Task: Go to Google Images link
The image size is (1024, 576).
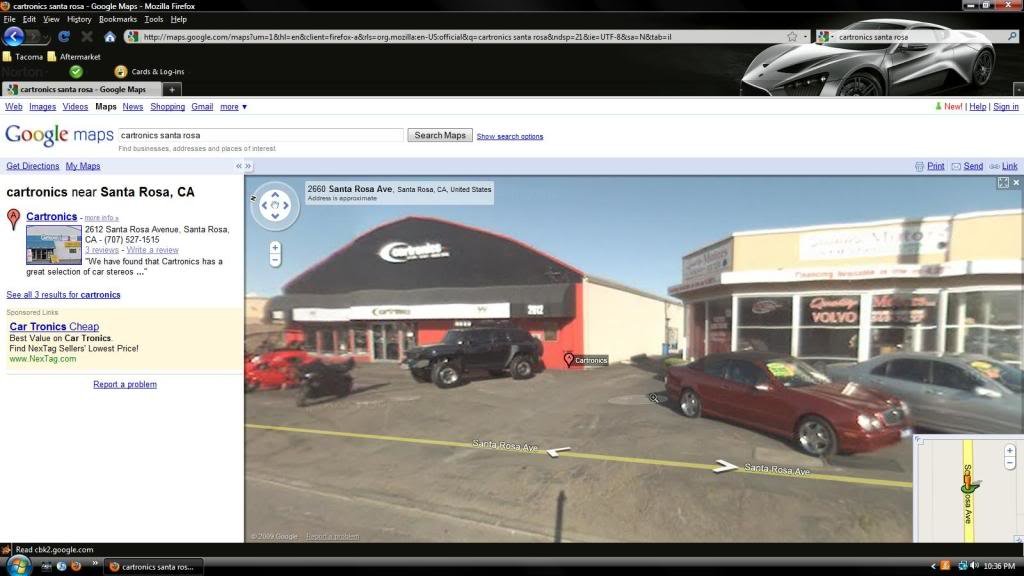Action: pyautogui.click(x=42, y=106)
